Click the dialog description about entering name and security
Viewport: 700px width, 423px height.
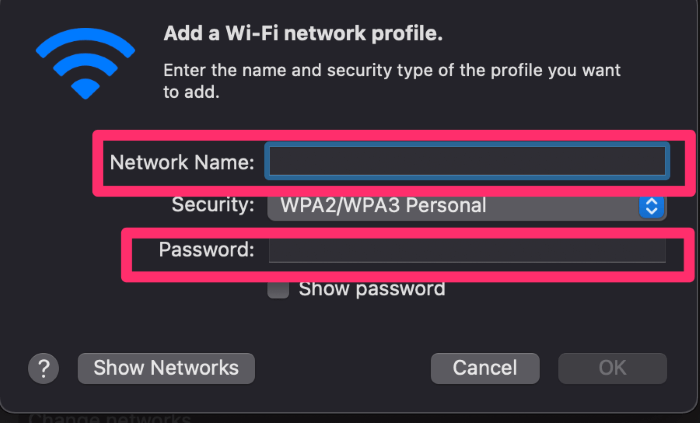(392, 81)
